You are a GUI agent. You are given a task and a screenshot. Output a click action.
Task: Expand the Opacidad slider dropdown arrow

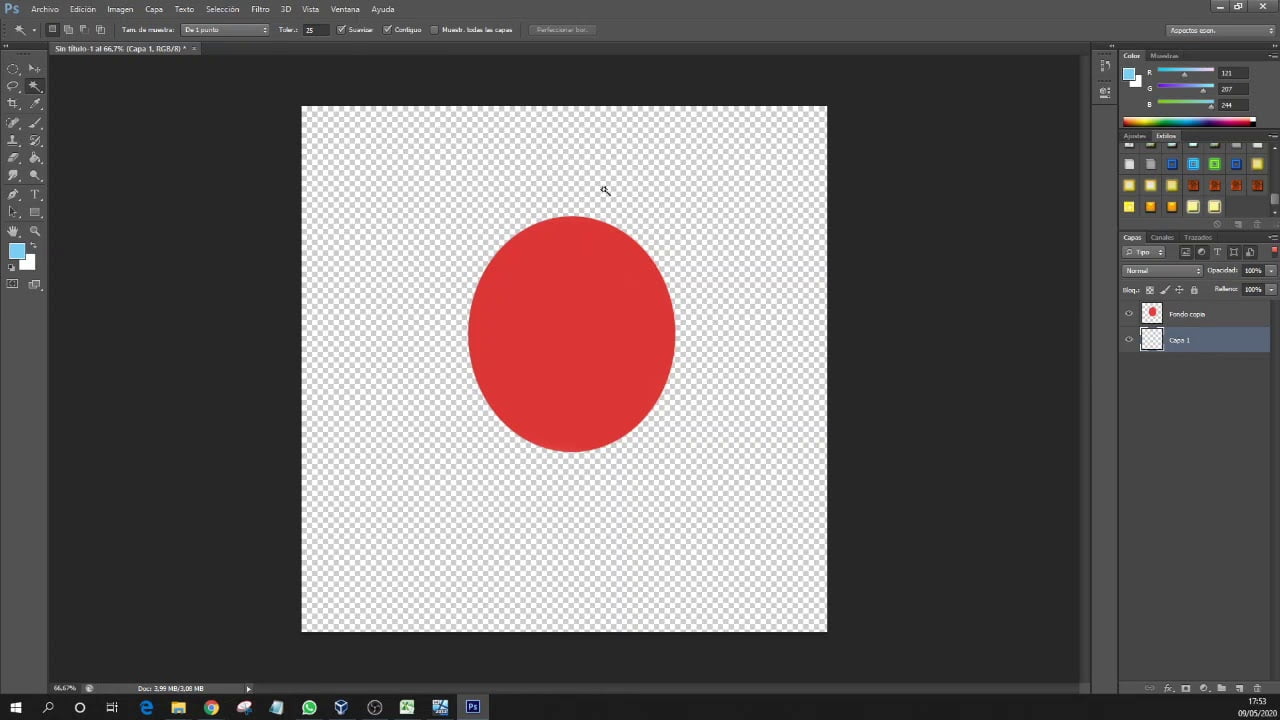(x=1271, y=271)
